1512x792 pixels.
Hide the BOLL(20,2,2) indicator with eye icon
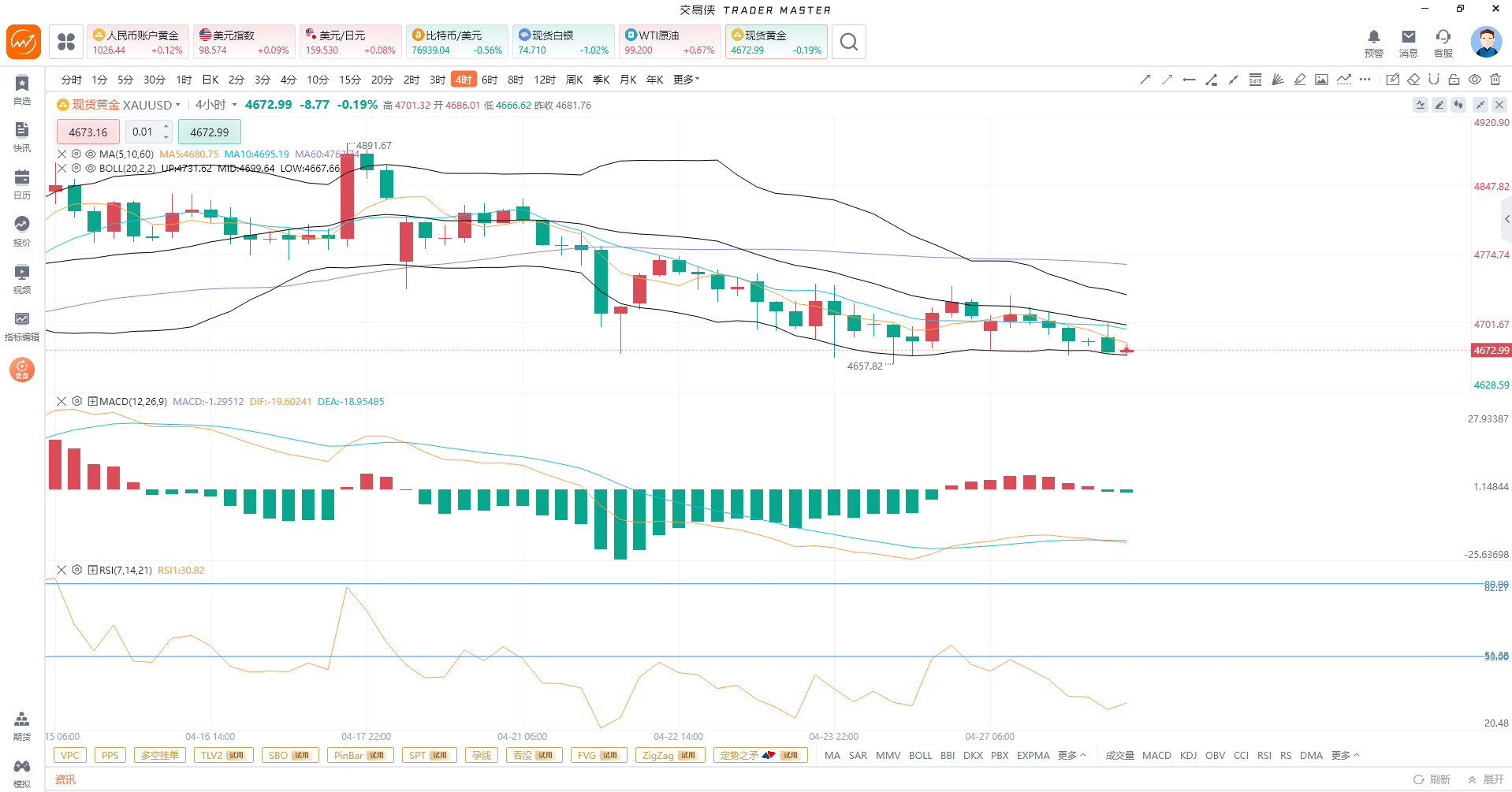point(91,169)
